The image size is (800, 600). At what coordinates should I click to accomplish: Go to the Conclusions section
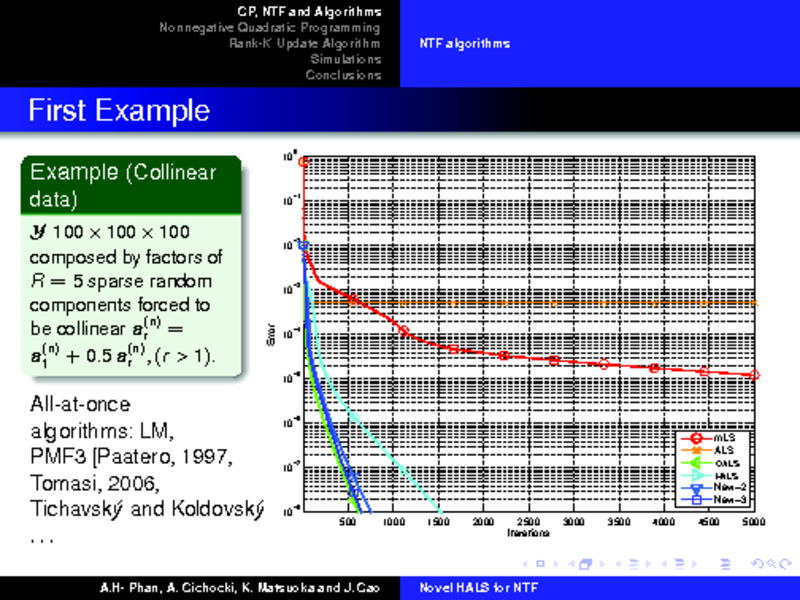(343, 75)
